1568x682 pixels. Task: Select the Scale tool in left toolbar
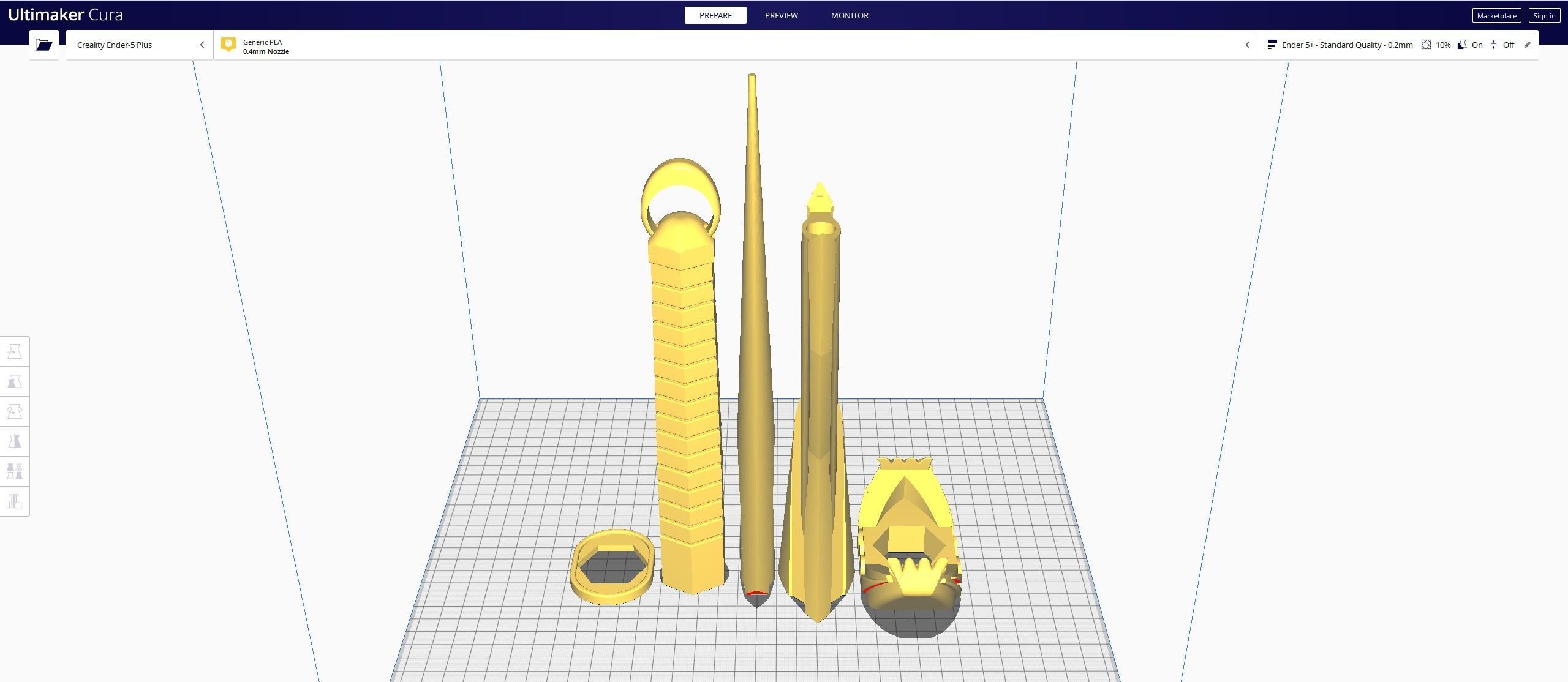(x=15, y=381)
